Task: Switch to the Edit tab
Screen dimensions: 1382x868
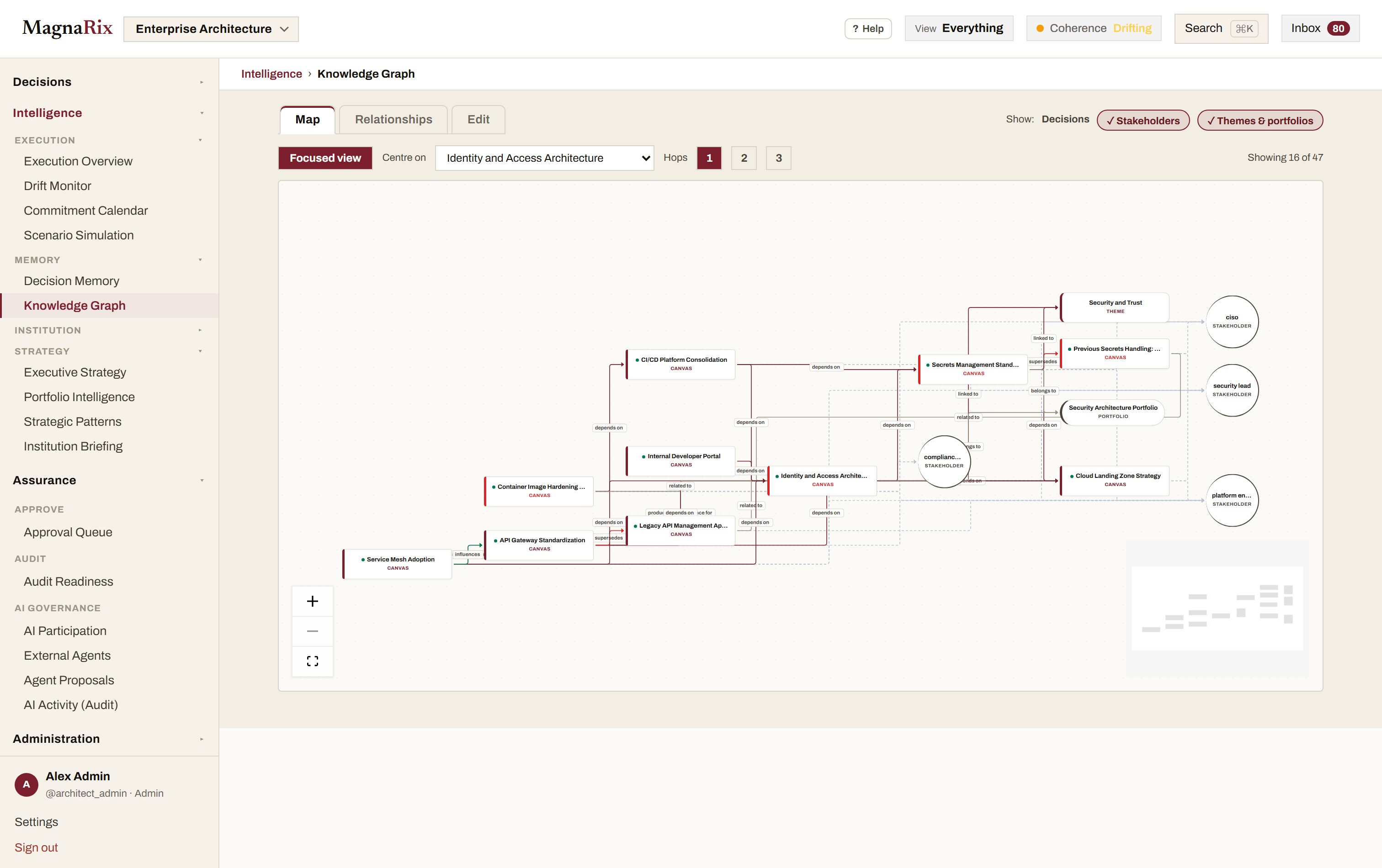Action: [x=478, y=119]
